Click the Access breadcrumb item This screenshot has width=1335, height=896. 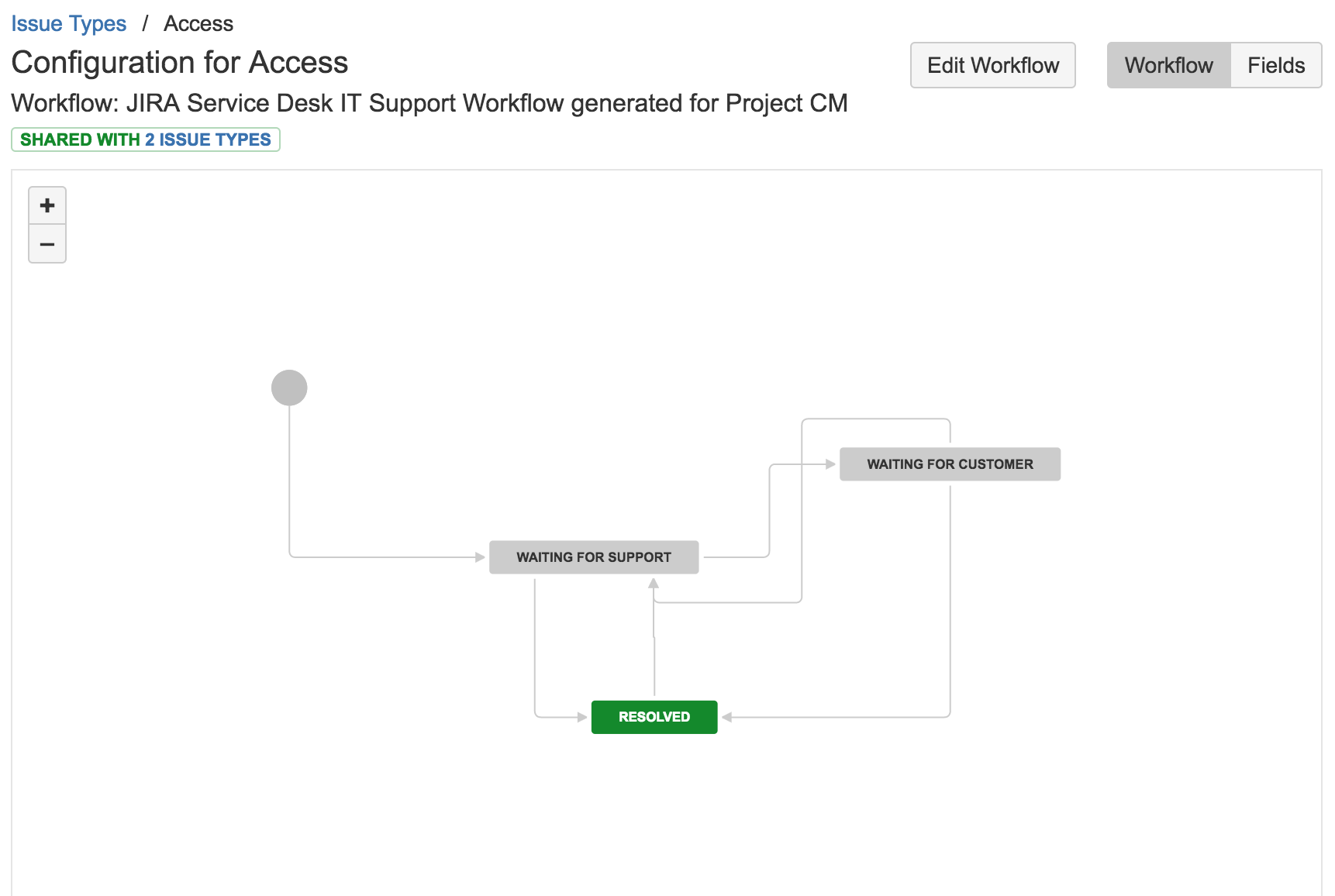point(198,24)
